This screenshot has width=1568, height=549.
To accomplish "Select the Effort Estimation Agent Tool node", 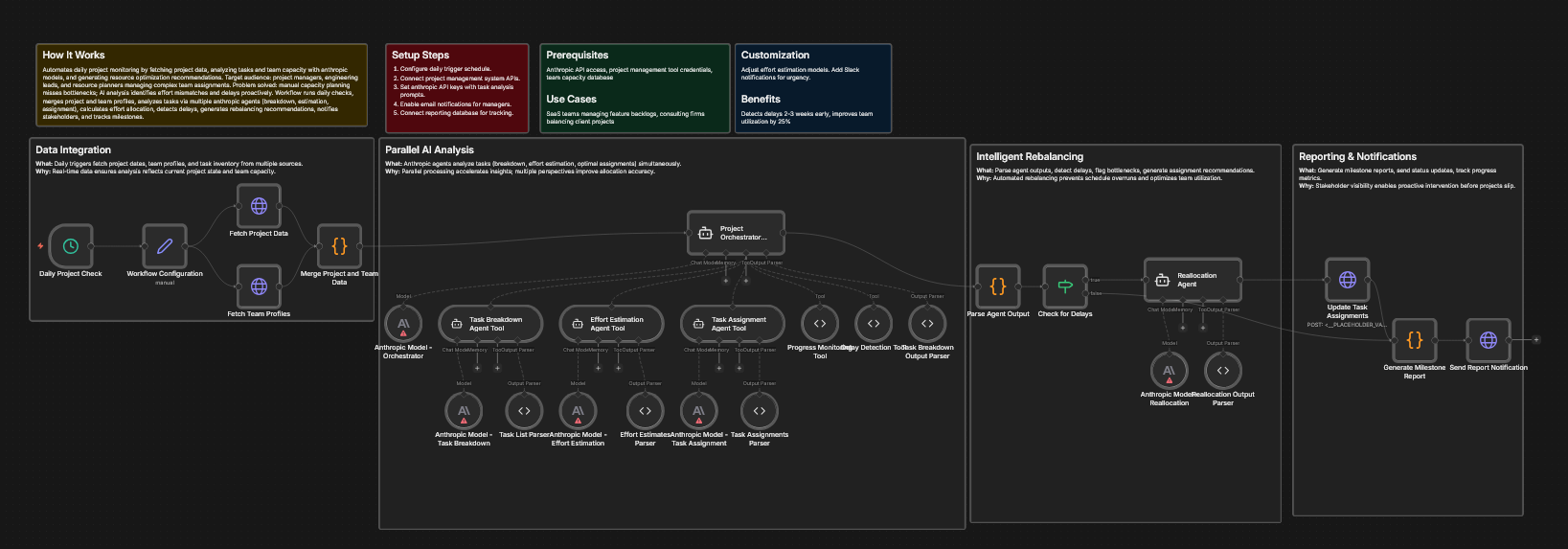I will point(611,324).
